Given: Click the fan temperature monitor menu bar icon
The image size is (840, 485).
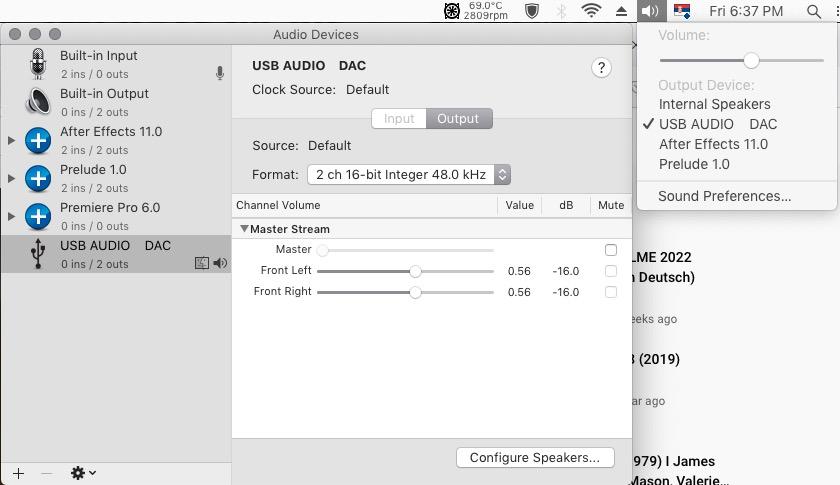Looking at the screenshot, I should tap(452, 11).
